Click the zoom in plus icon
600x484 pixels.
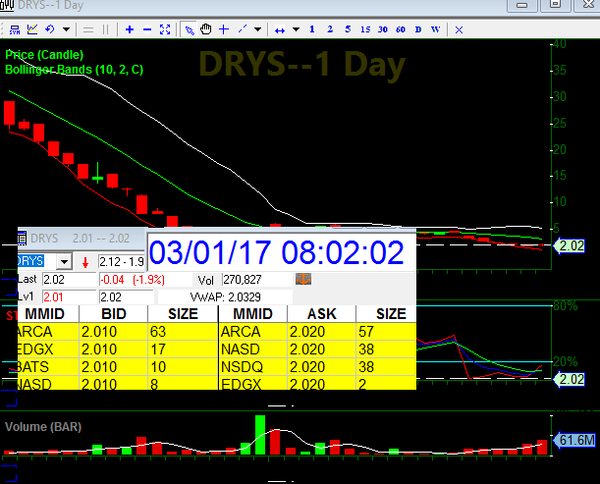point(130,29)
